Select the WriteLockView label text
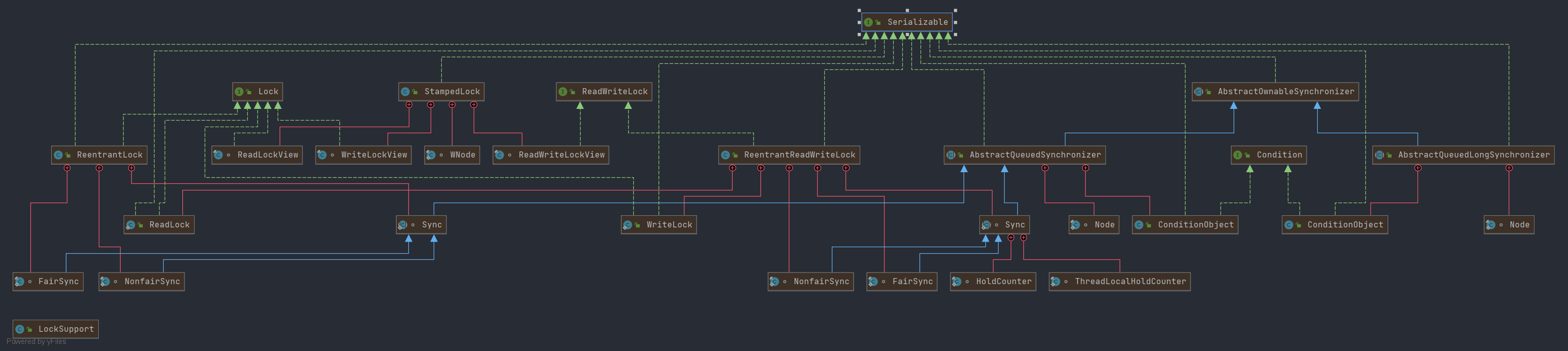Viewport: 1568px width, 351px height. click(x=374, y=155)
